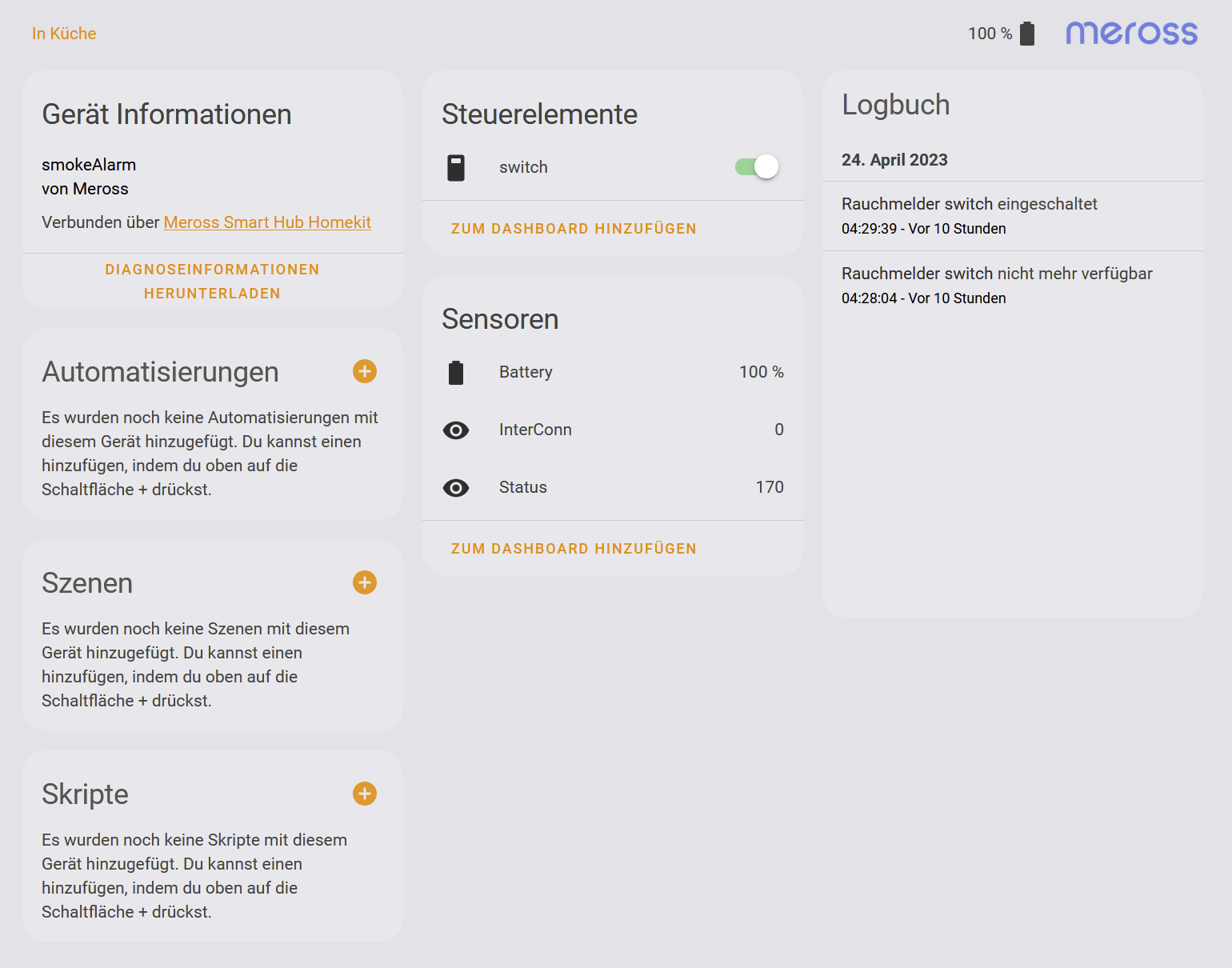Viewport: 1232px width, 968px height.
Task: Add Sensoren to dashboard via Zum Dashboard hinzufügen
Action: point(574,548)
